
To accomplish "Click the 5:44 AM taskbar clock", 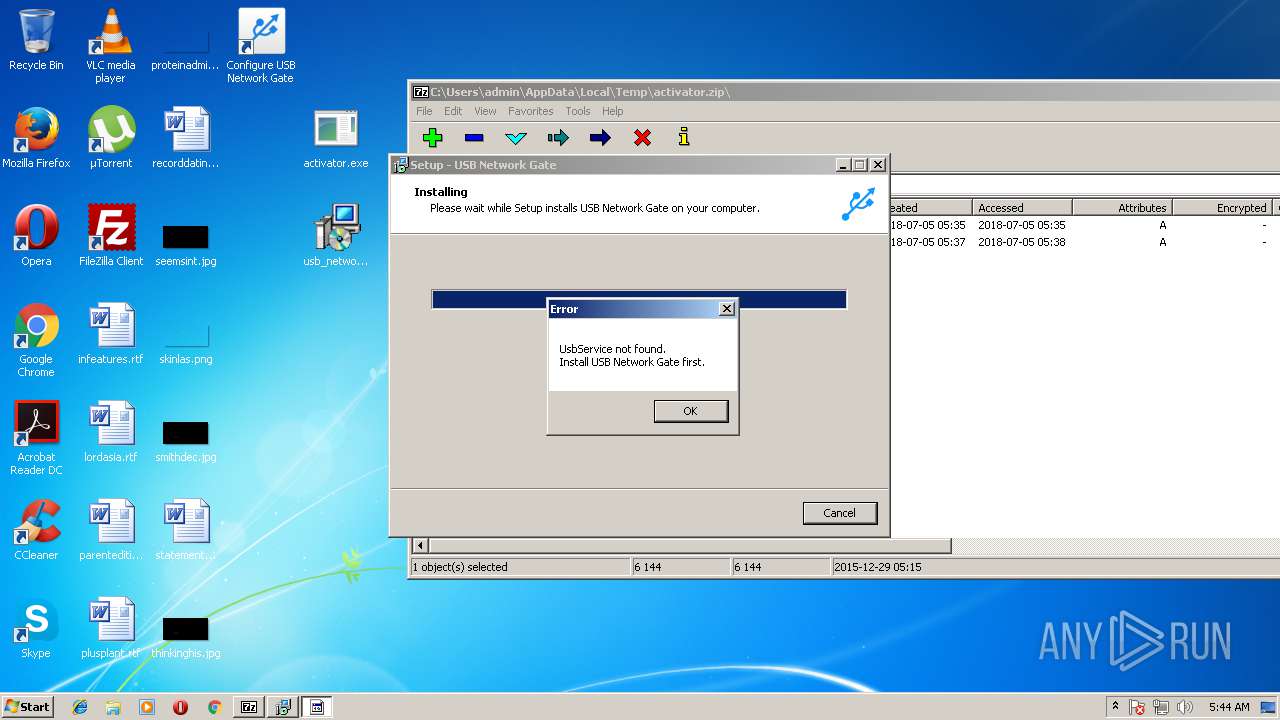I will 1229,707.
